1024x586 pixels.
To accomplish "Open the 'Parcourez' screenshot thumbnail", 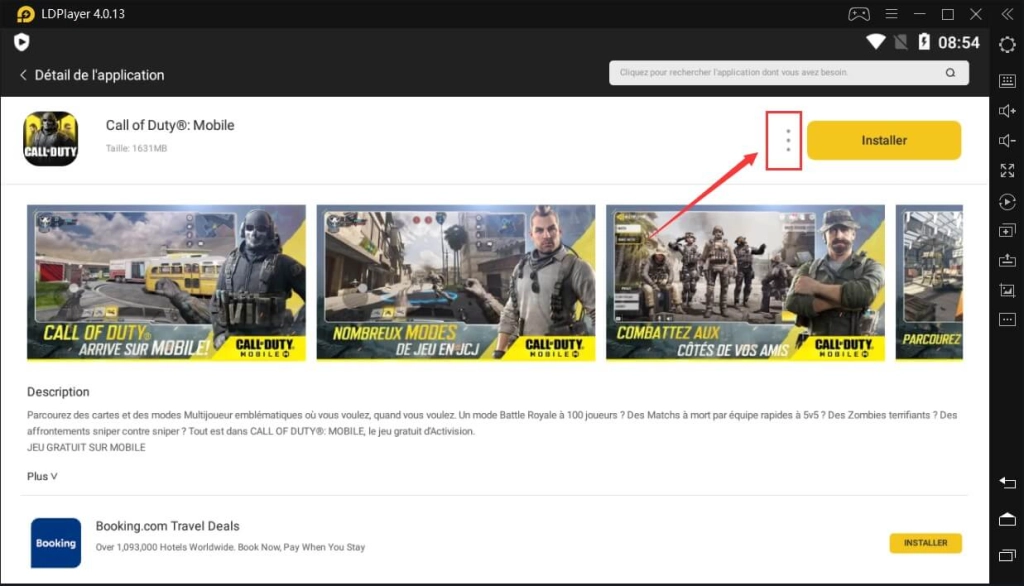I will tap(929, 282).
